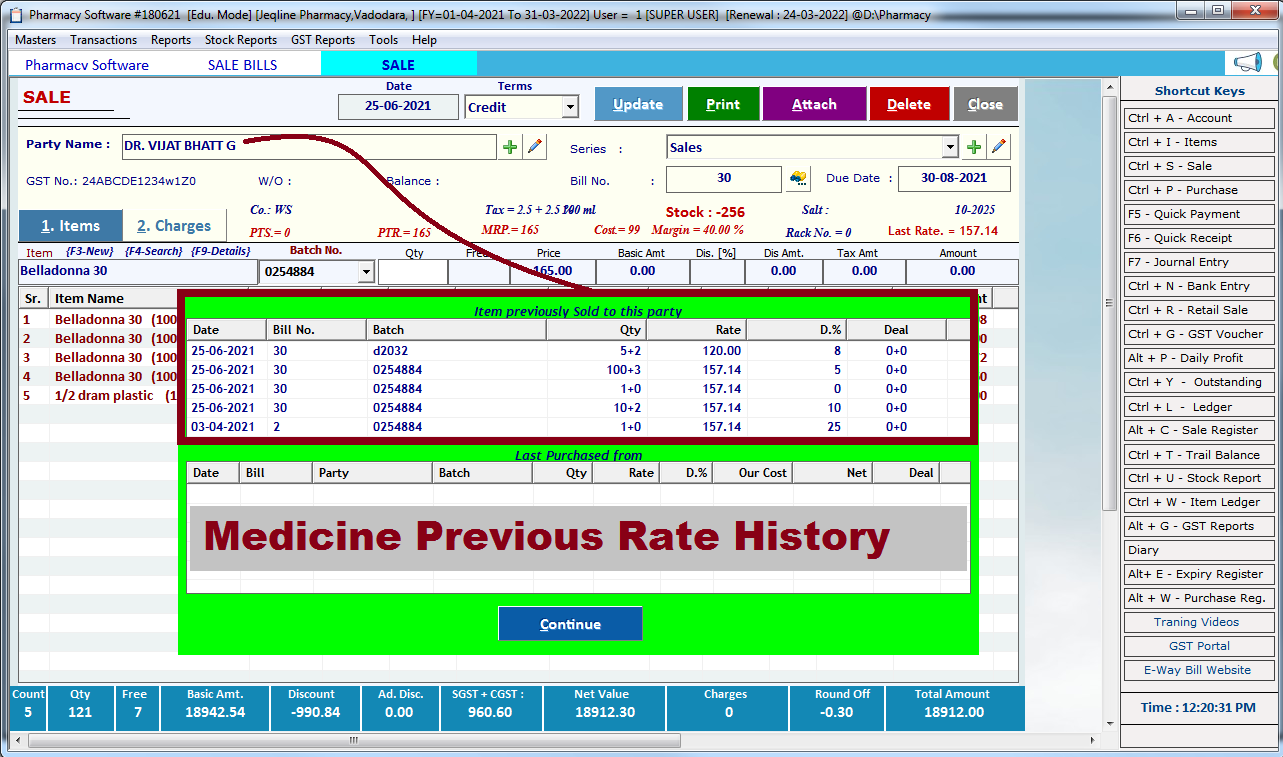The image size is (1283, 757).
Task: Click the Pharmacy Software title bar icon
Action: click(x=14, y=13)
